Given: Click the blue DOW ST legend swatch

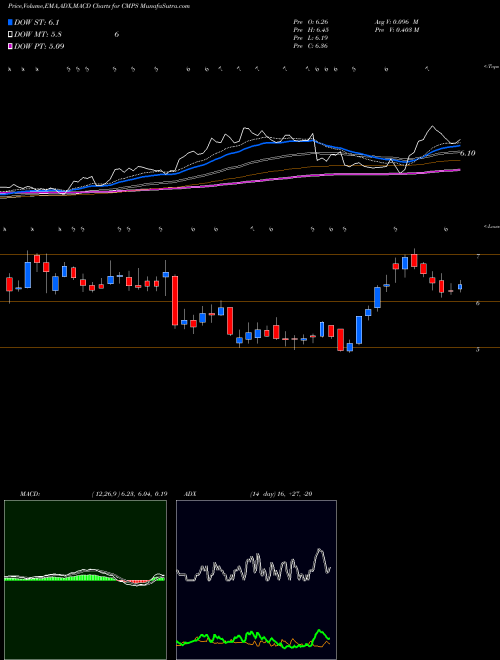Looking at the screenshot, I should point(11,23).
